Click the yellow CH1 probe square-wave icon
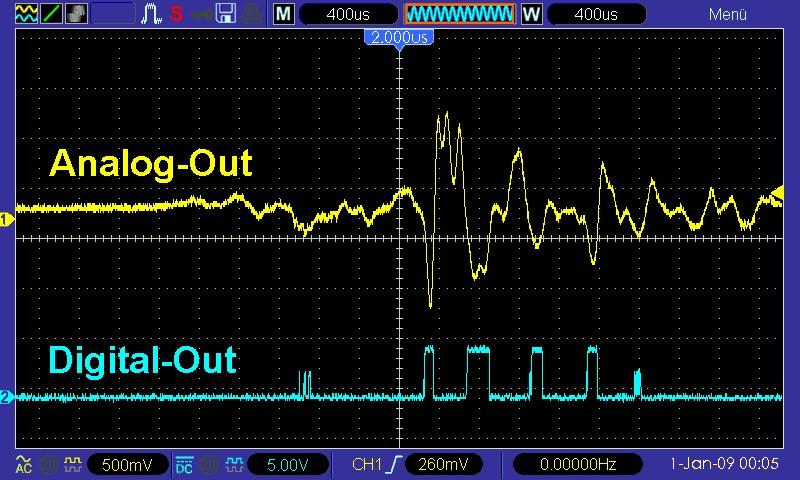This screenshot has width=800, height=480. point(72,464)
